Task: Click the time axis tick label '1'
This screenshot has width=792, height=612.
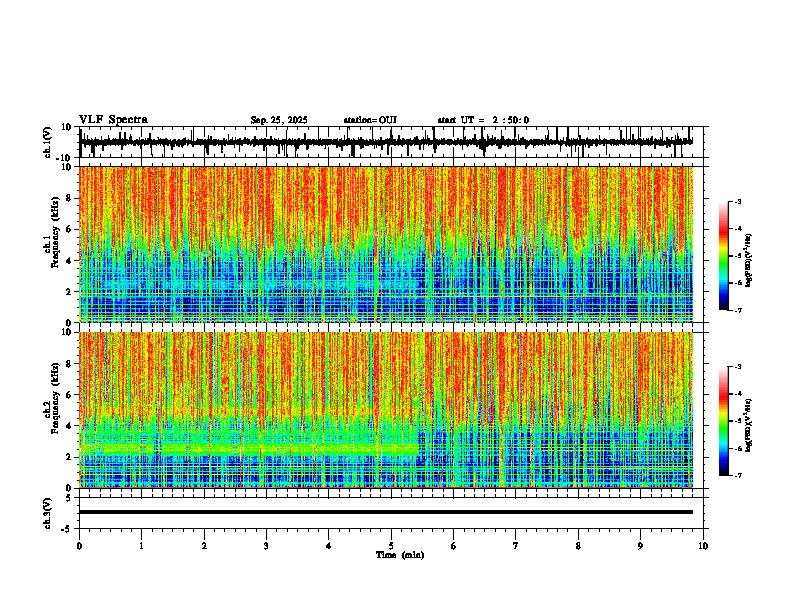Action: pyautogui.click(x=141, y=546)
